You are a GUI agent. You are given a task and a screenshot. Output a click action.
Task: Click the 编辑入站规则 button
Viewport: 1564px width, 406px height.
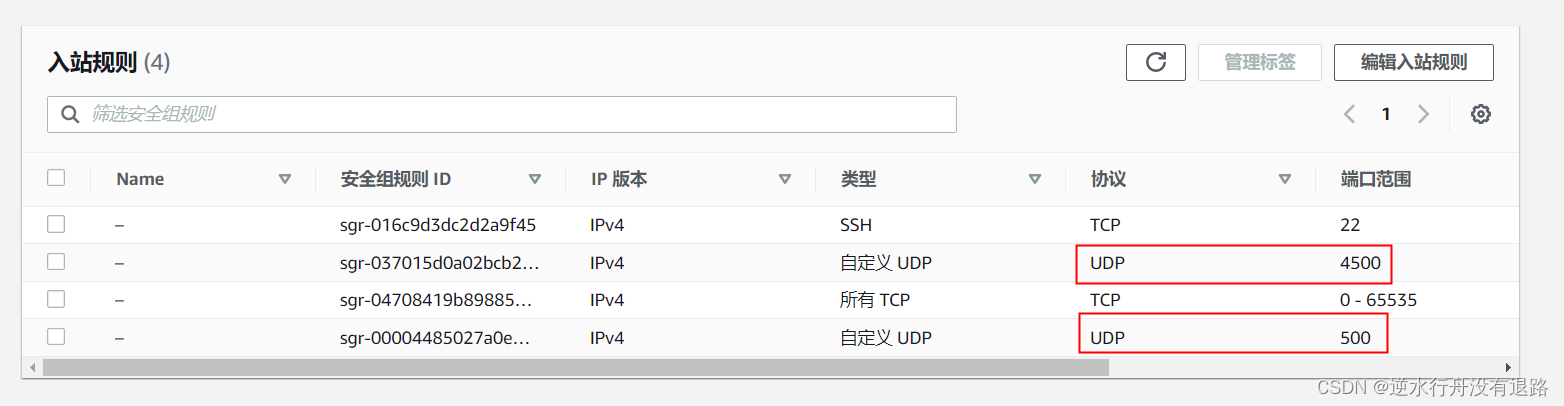pyautogui.click(x=1414, y=62)
